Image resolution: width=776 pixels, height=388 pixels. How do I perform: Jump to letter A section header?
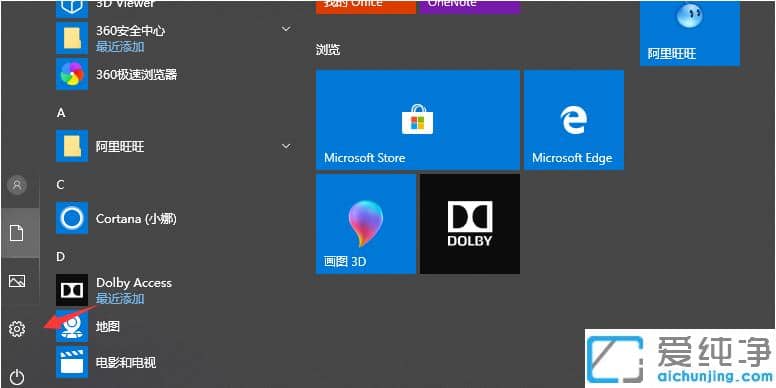pyautogui.click(x=61, y=113)
